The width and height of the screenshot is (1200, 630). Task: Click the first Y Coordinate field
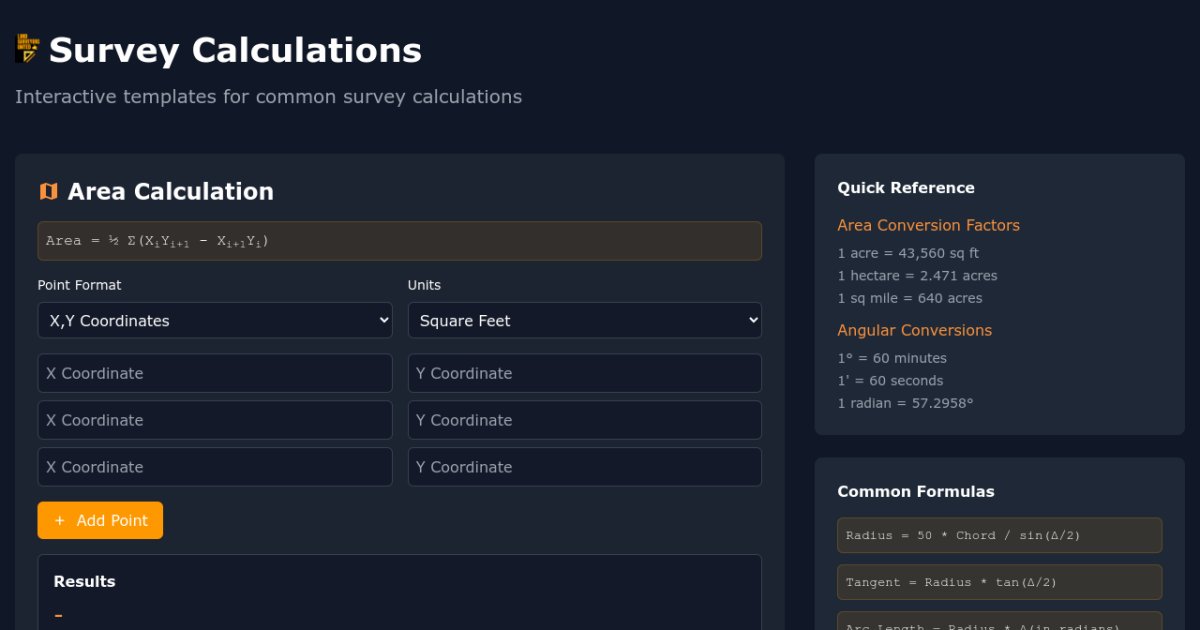coord(584,373)
